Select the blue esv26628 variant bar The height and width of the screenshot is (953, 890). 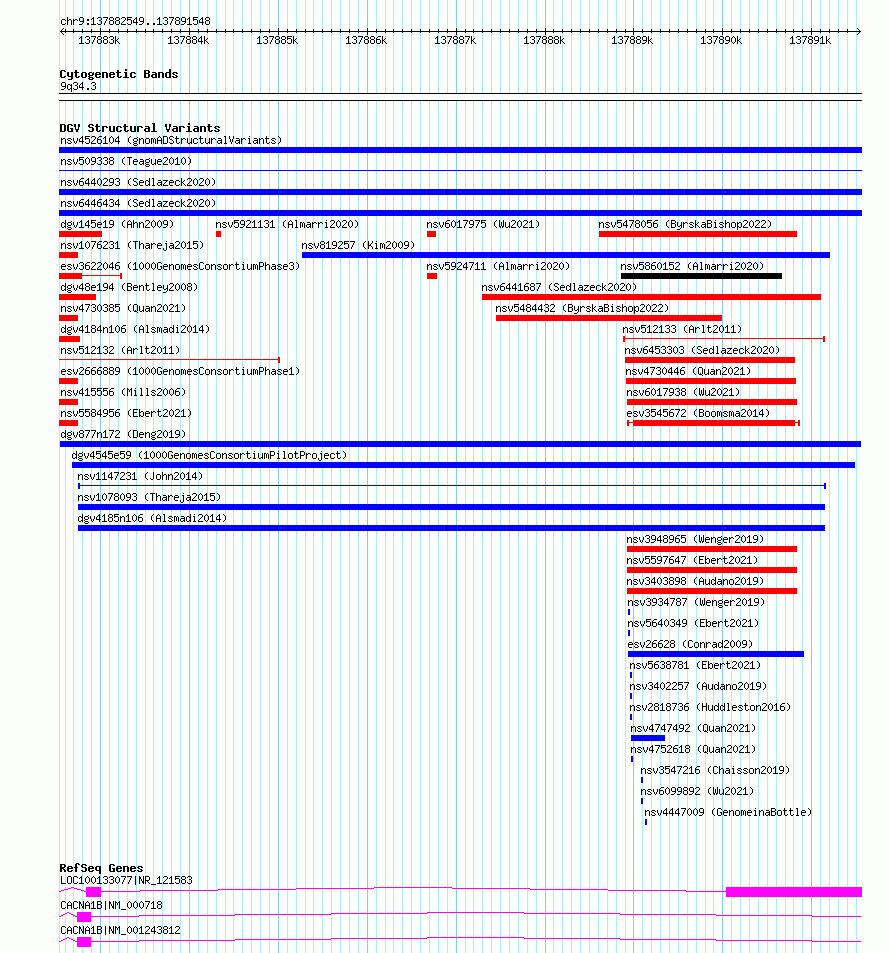(x=716, y=654)
